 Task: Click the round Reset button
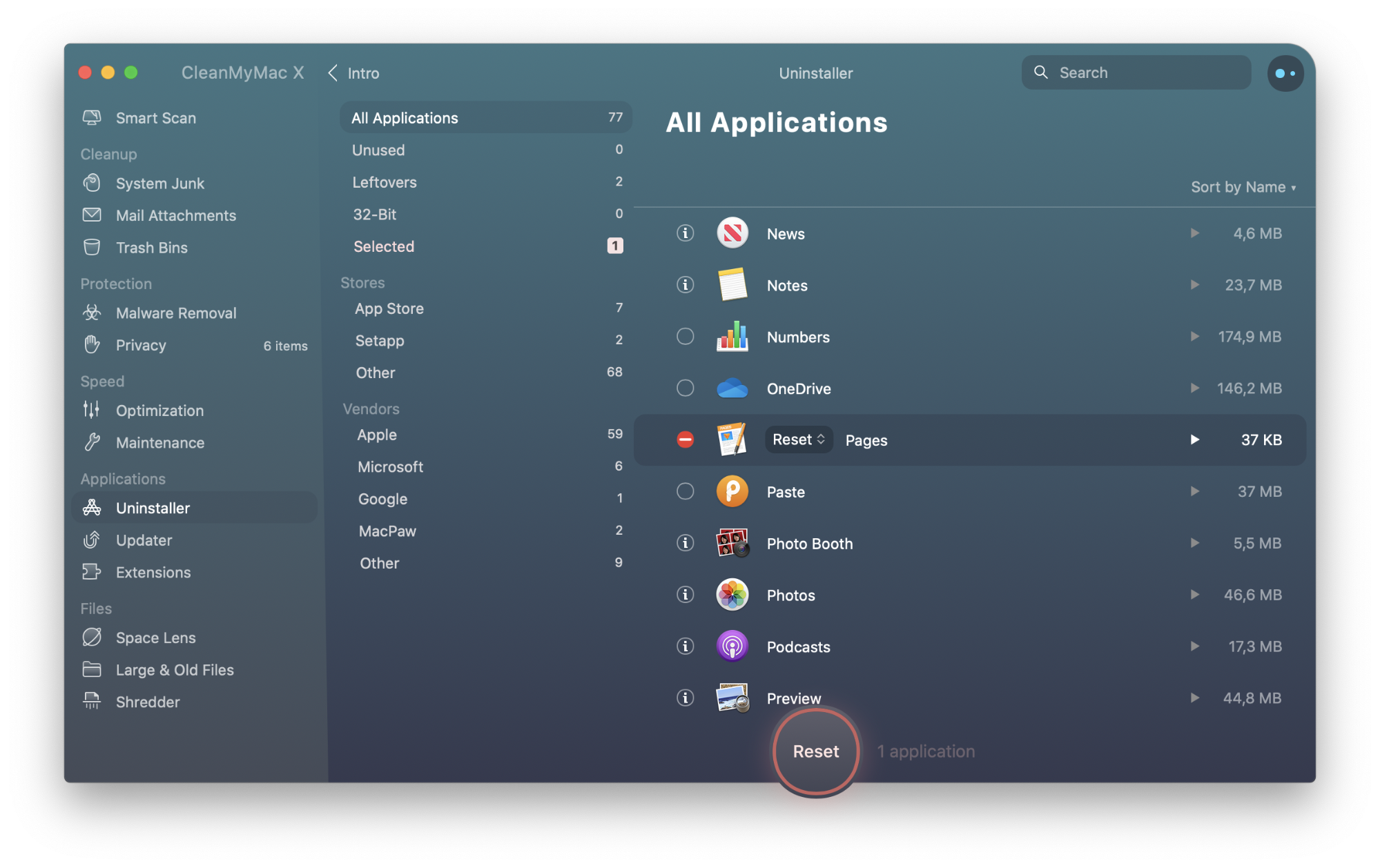click(815, 751)
